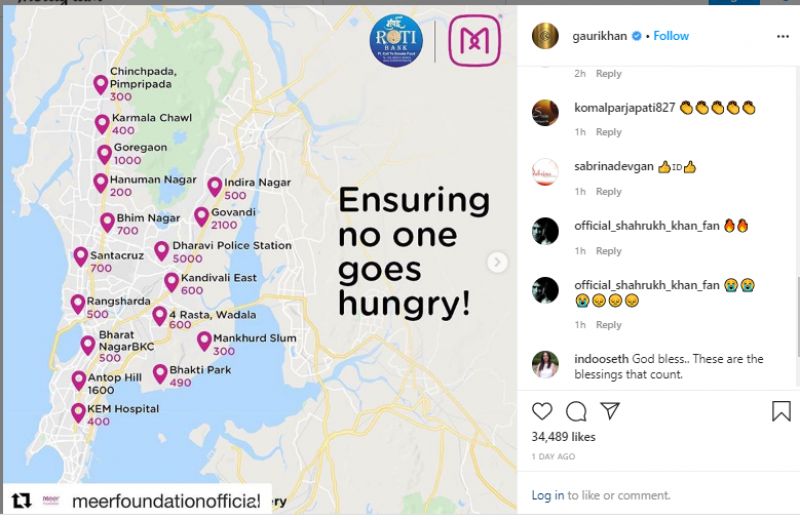This screenshot has width=800, height=520.
Task: Open gaurikhan profile picture
Action: click(545, 35)
